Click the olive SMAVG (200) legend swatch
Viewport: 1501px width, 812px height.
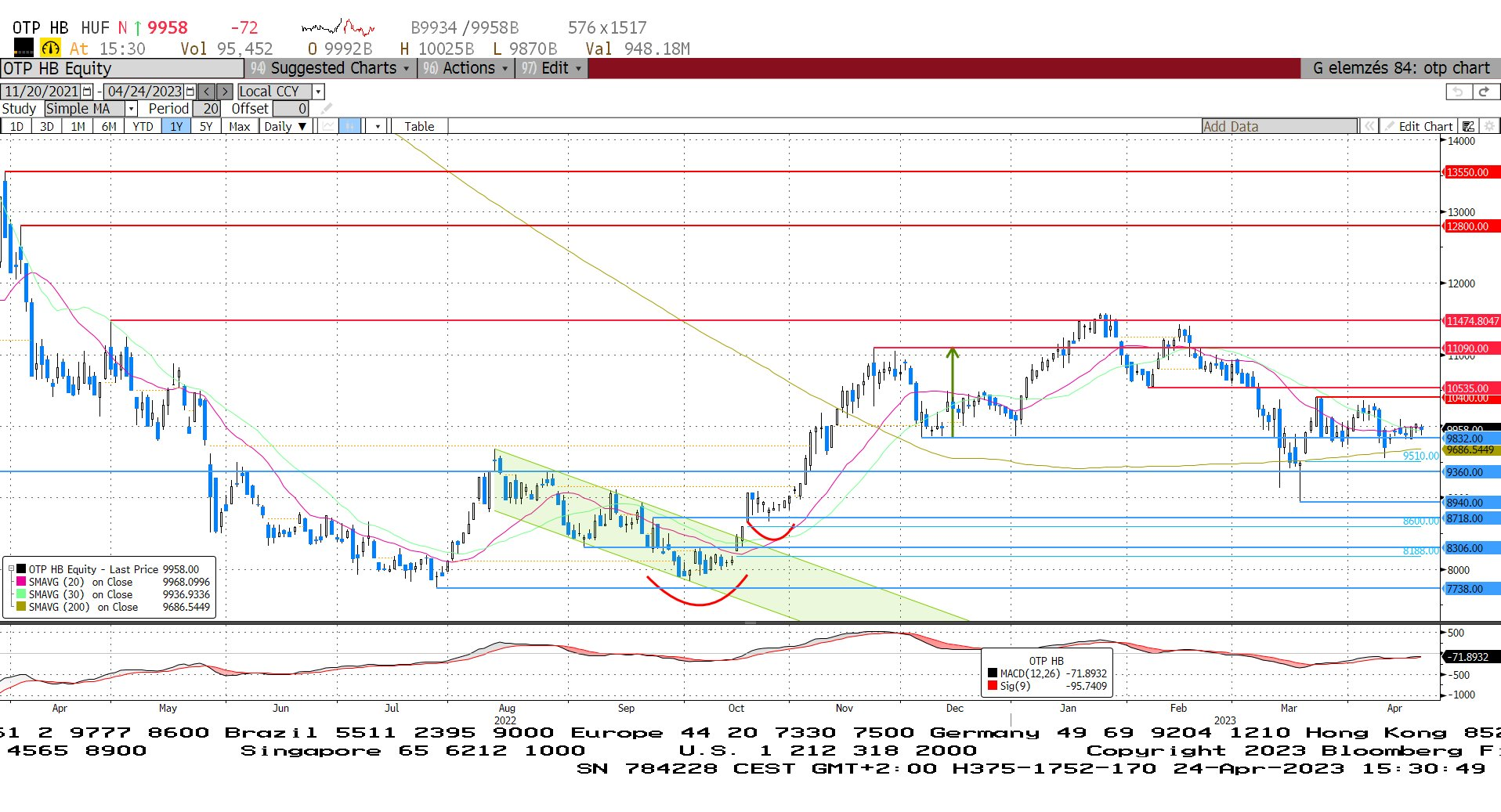(x=21, y=607)
